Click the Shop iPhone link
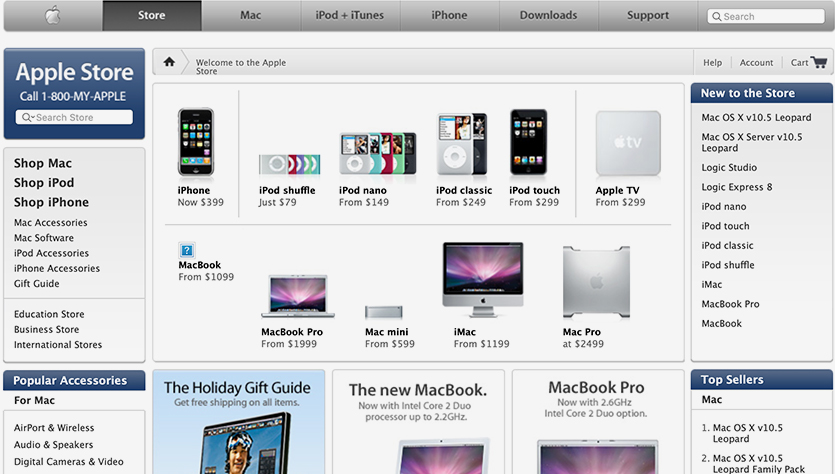Image resolution: width=835 pixels, height=474 pixels. click(x=51, y=202)
